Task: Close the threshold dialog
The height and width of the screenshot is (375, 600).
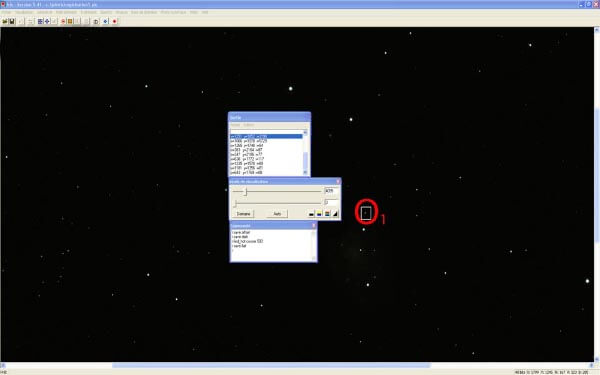Action: tap(338, 181)
